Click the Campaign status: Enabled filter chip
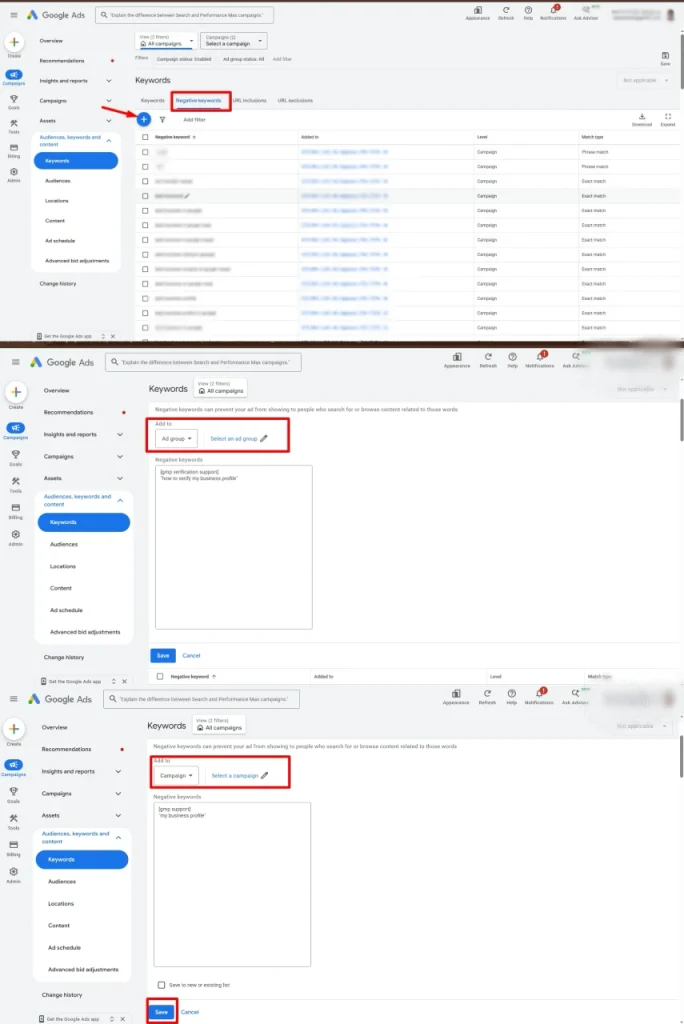Viewport: 684px width, 1024px height. pos(184,59)
